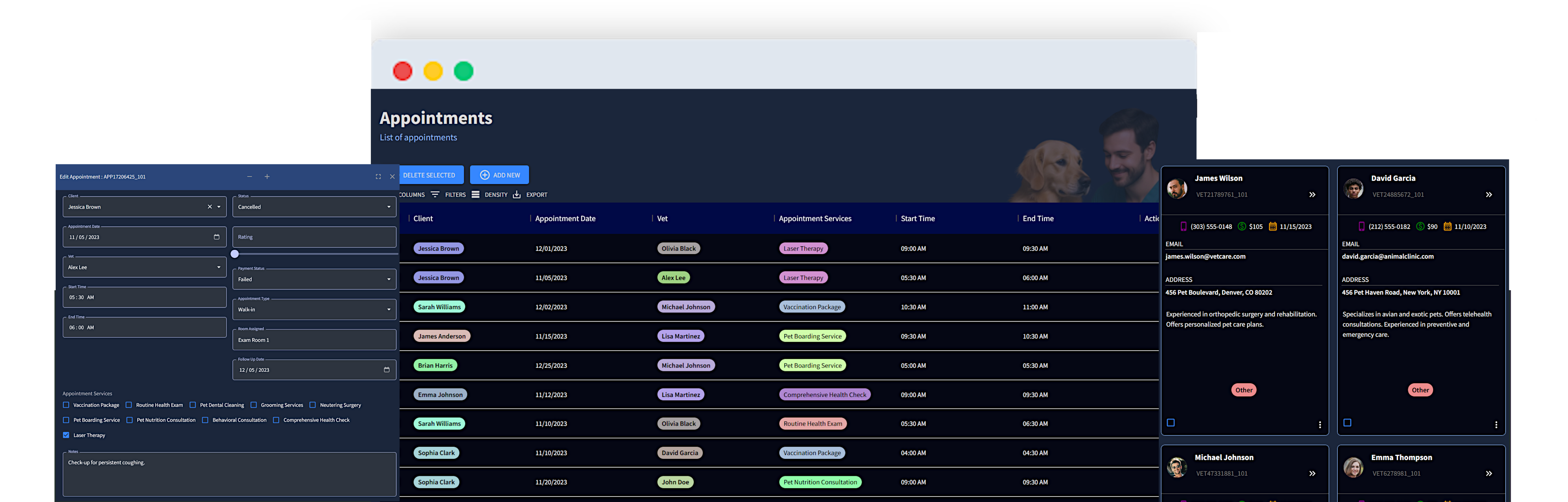Check the Pet Boarding Service checkbox
The height and width of the screenshot is (502, 1568).
click(66, 420)
